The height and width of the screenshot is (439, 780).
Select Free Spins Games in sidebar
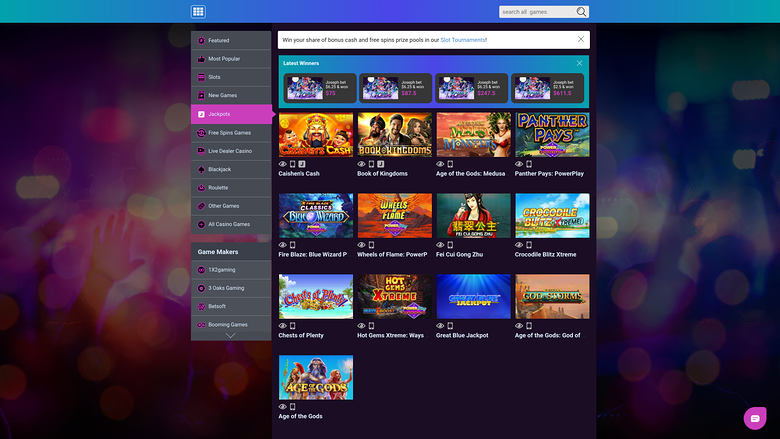point(231,133)
